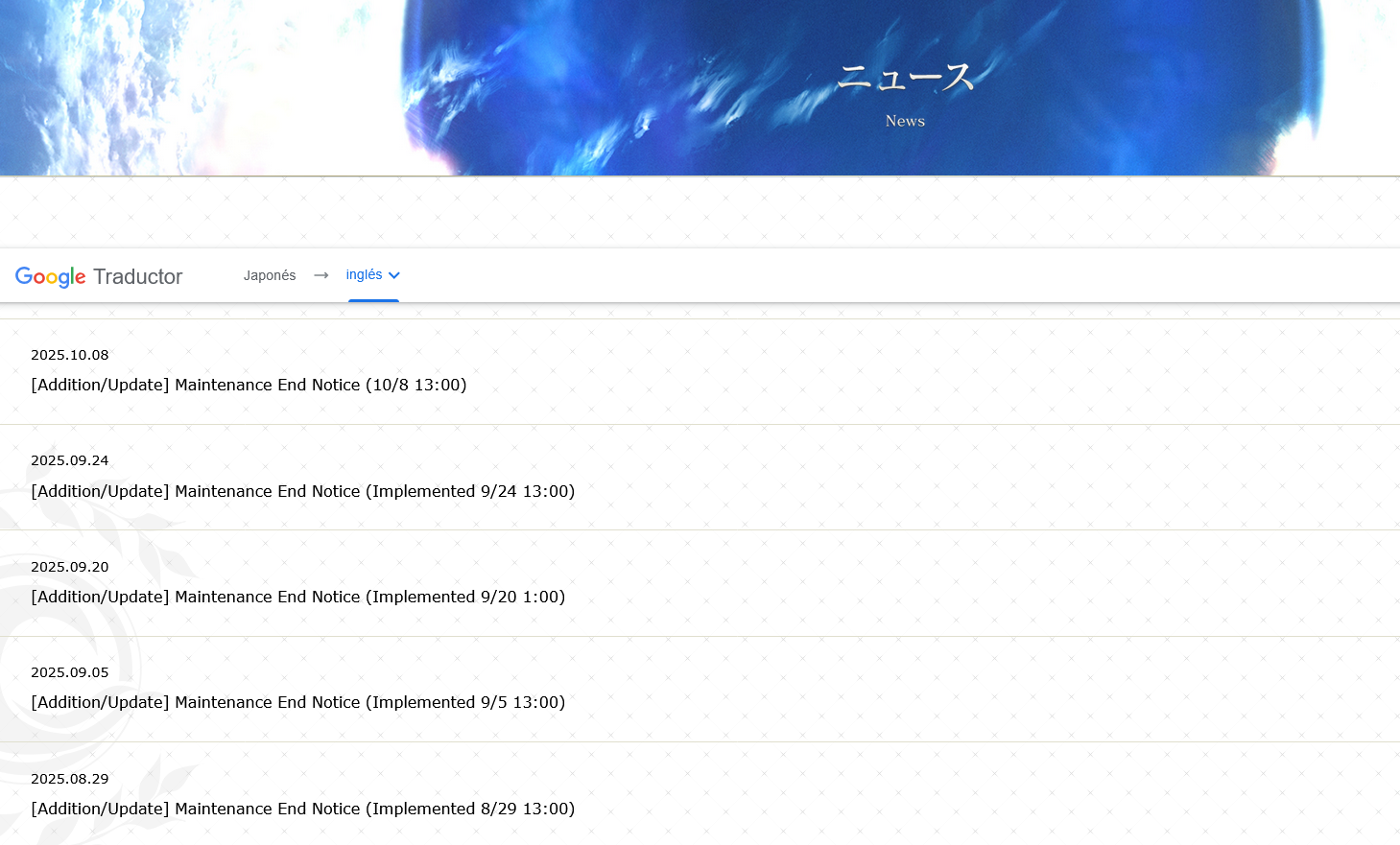The image size is (1400, 845).
Task: Open the Implemented 9/24 13:00 maintenance notice
Action: [303, 491]
